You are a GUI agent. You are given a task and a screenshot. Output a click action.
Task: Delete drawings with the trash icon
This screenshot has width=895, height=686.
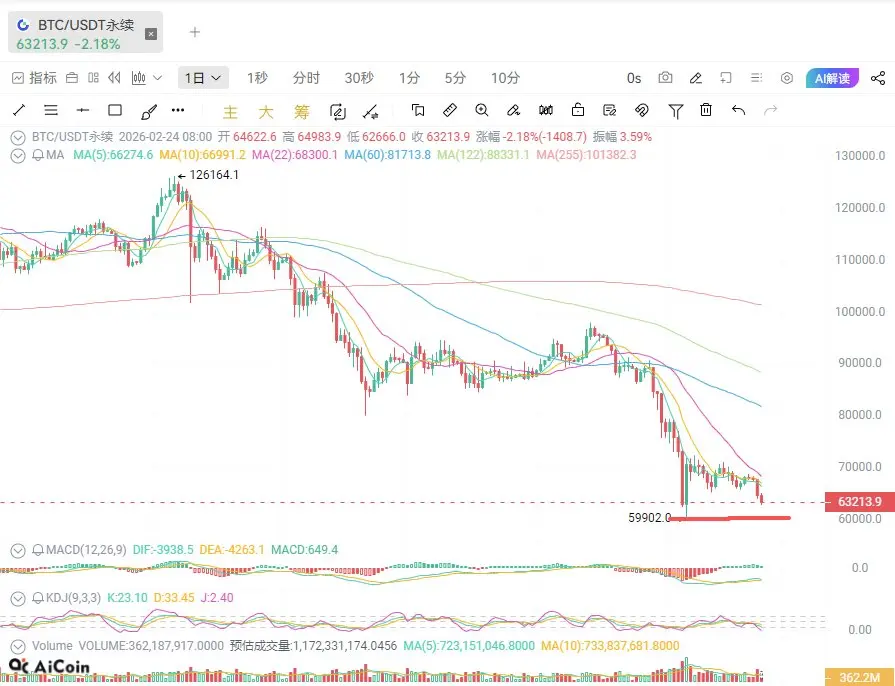706,110
